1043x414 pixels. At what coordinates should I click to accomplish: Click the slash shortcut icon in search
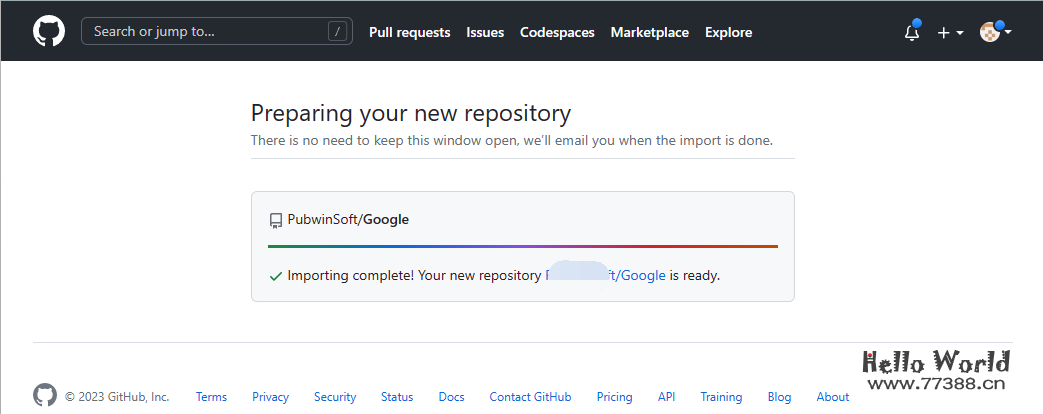[339, 32]
